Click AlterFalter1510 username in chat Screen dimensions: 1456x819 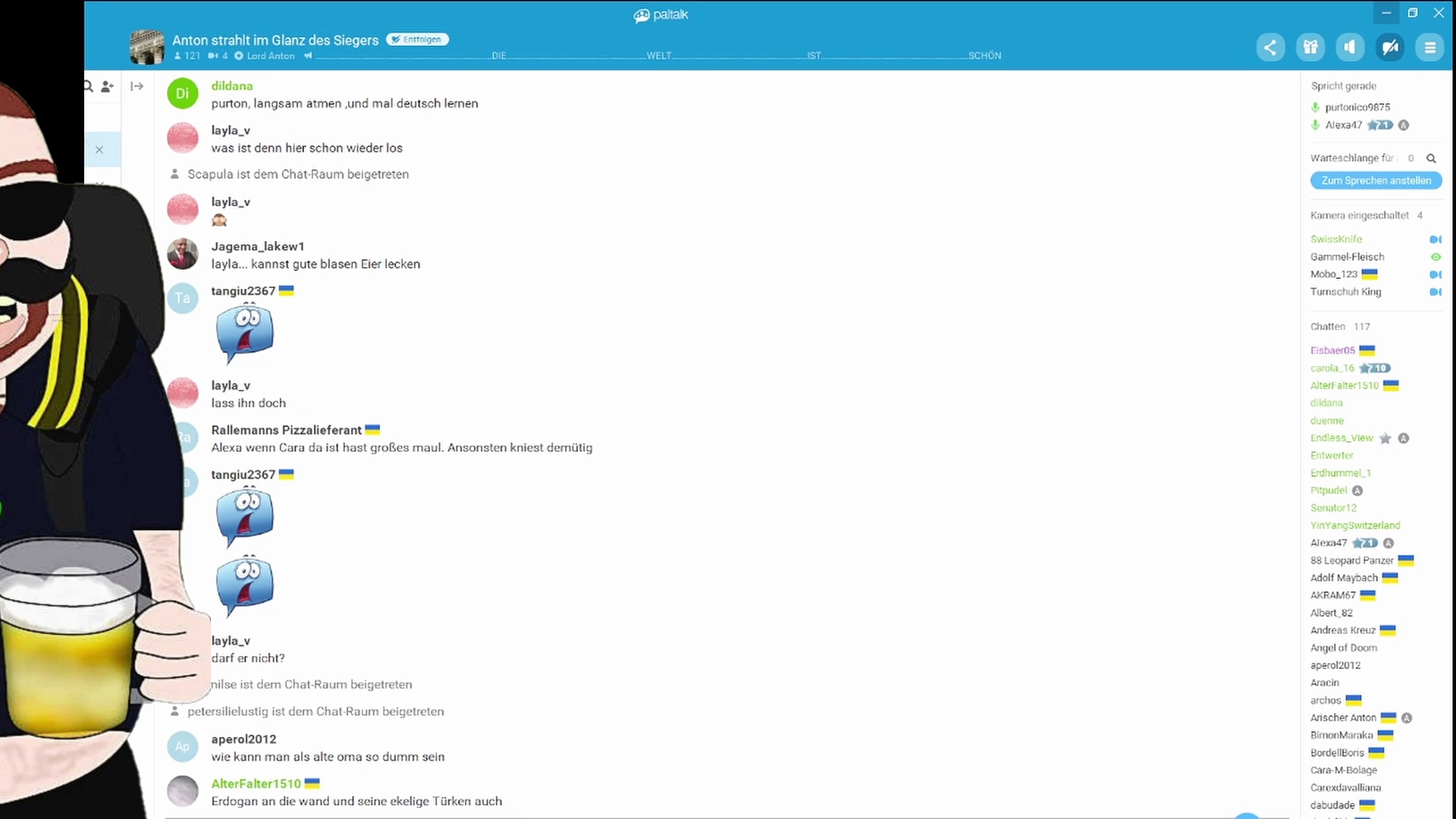point(256,783)
